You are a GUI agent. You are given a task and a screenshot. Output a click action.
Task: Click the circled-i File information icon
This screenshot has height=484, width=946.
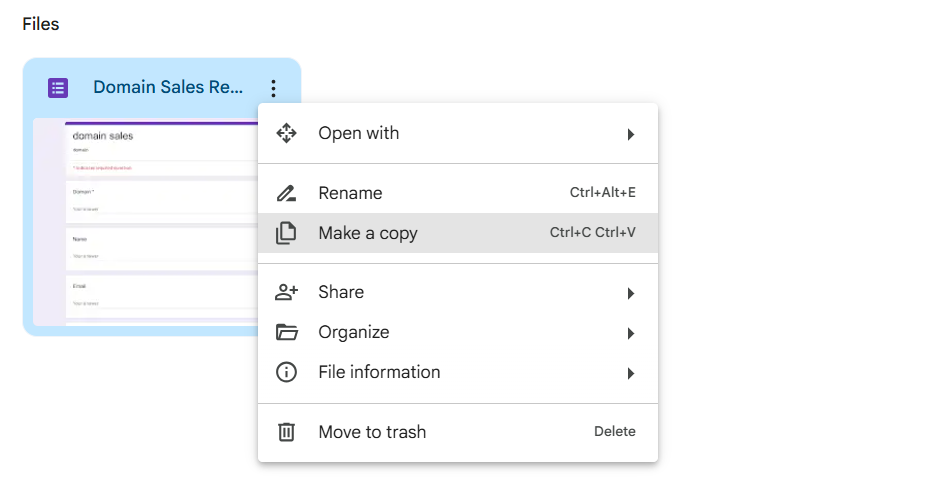coord(286,372)
